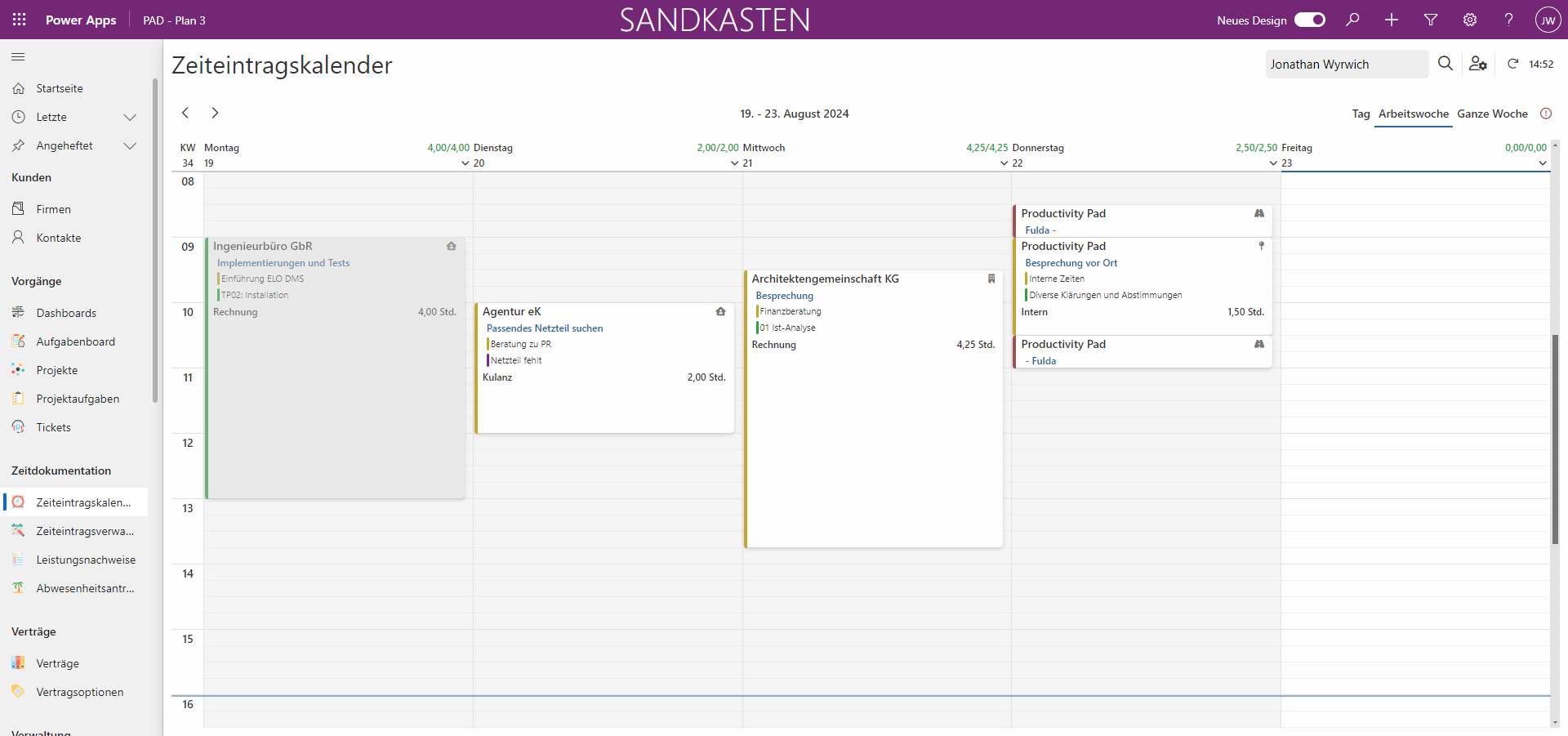Viewport: 1568px width, 736px height.
Task: Expand Dienstag day chevron
Action: [735, 163]
